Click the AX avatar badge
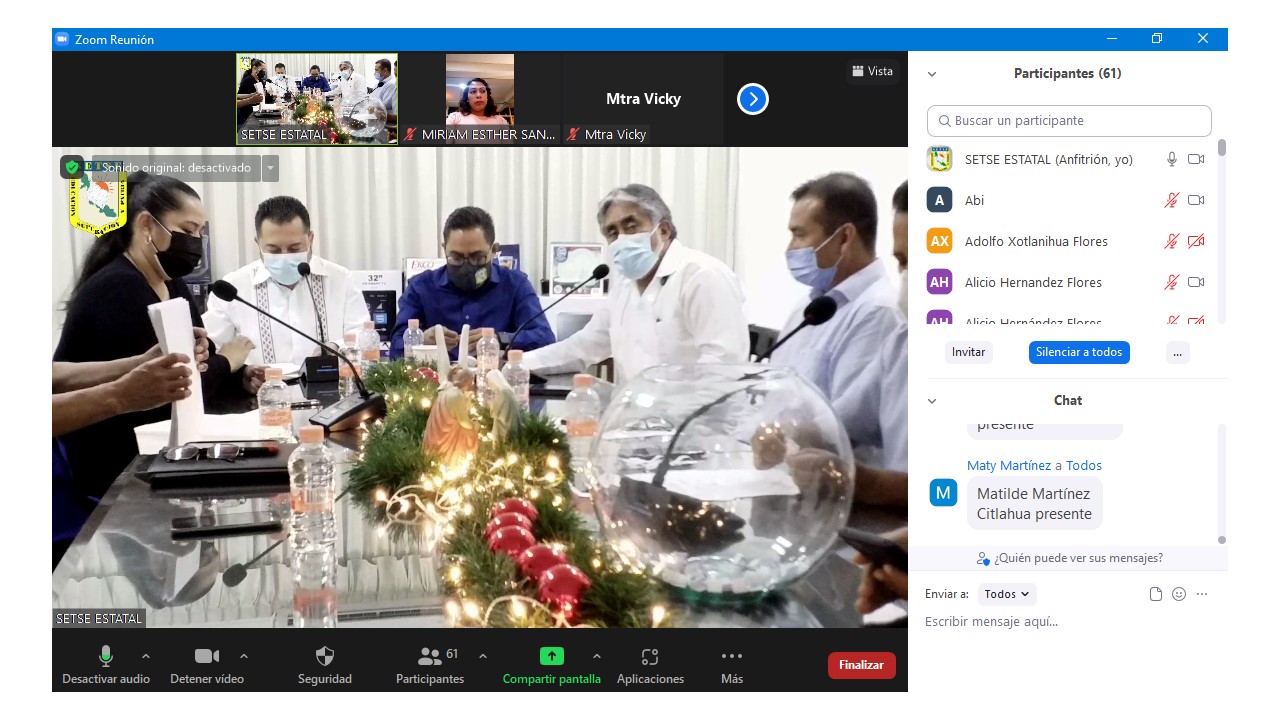 click(939, 241)
